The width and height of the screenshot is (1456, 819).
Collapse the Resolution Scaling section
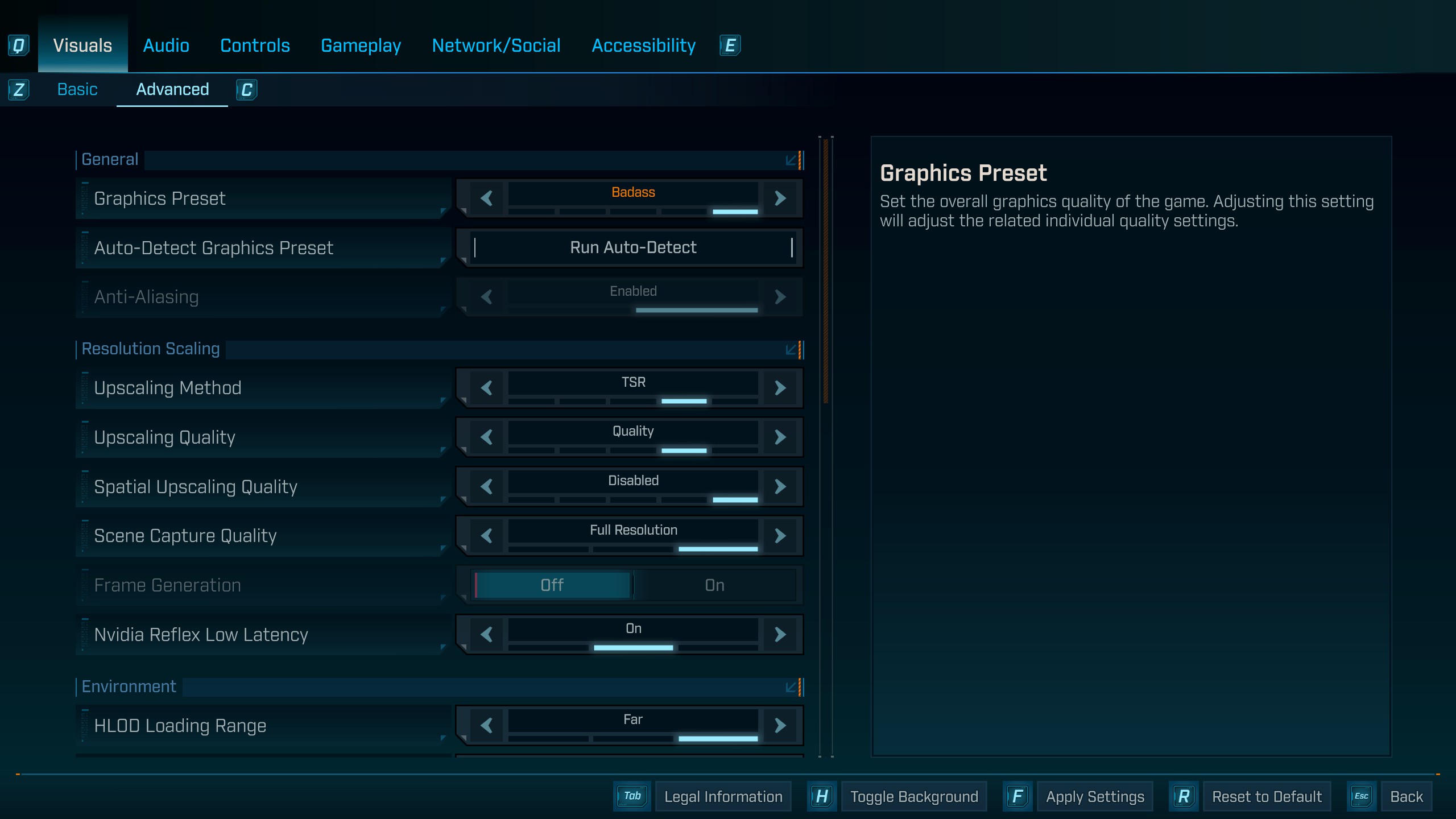(791, 350)
